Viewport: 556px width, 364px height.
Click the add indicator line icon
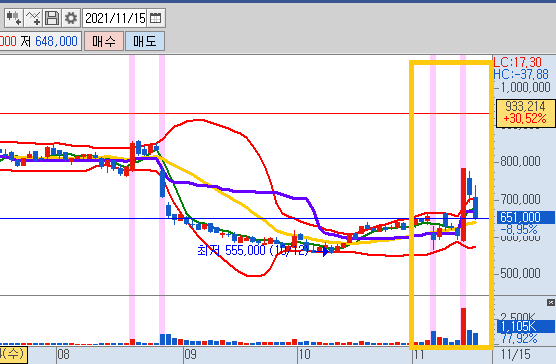(33, 18)
